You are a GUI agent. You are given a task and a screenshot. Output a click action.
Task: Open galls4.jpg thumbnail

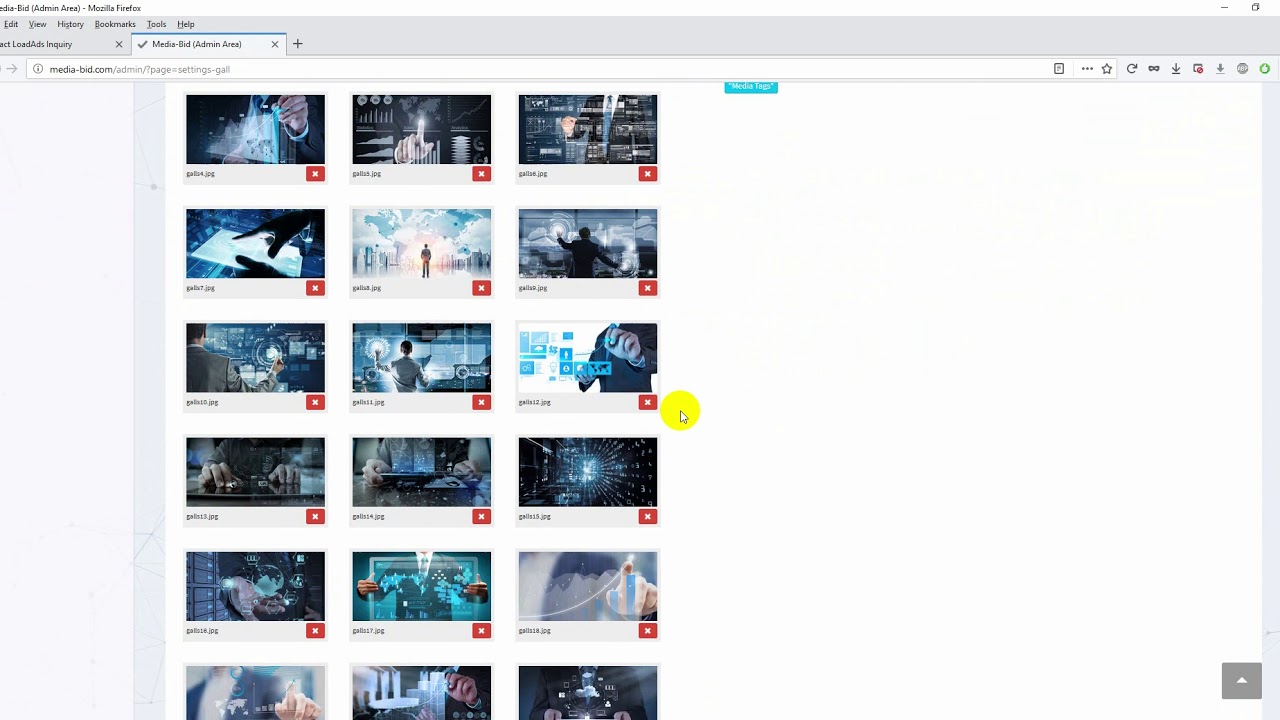pos(255,129)
